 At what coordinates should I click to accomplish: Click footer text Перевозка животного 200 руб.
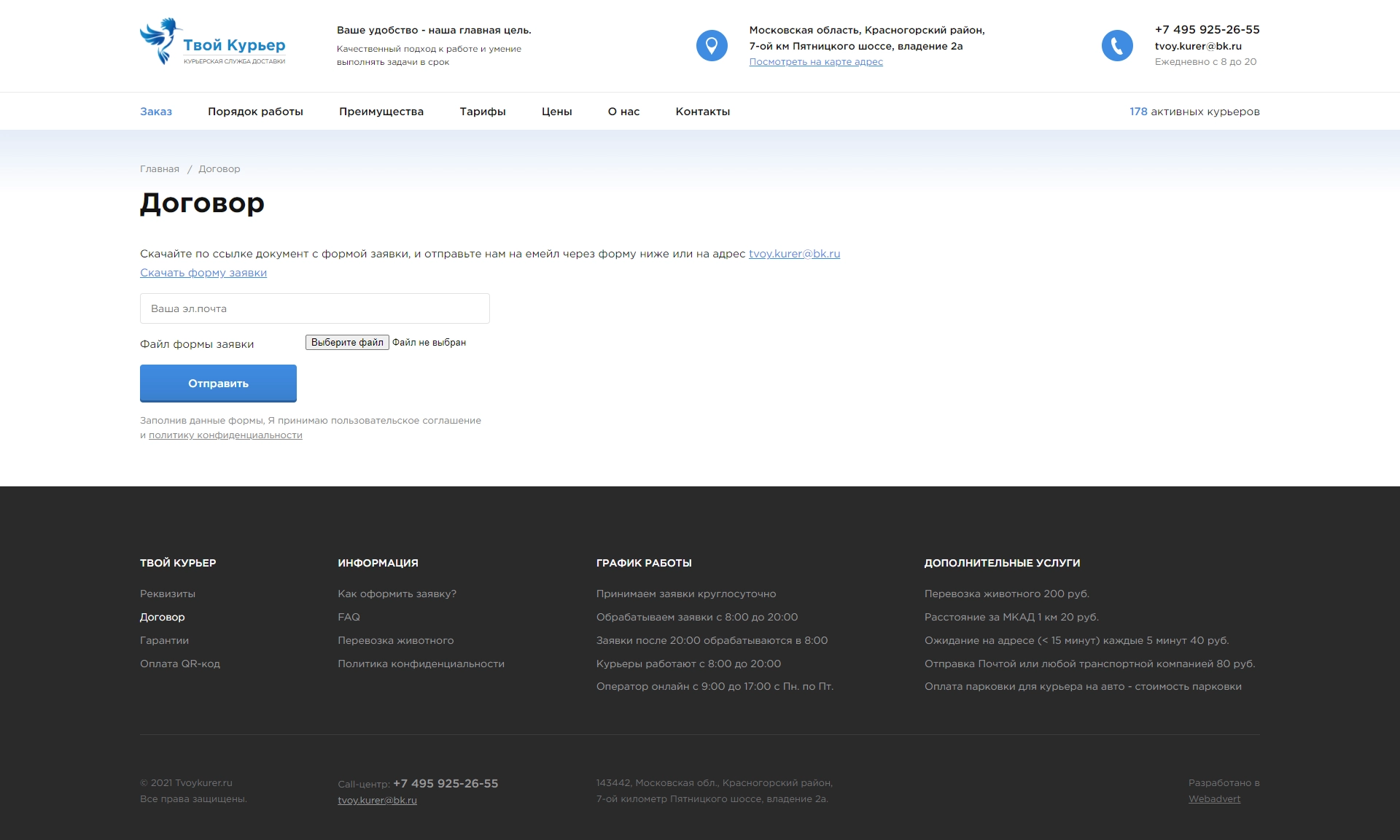coord(1007,594)
